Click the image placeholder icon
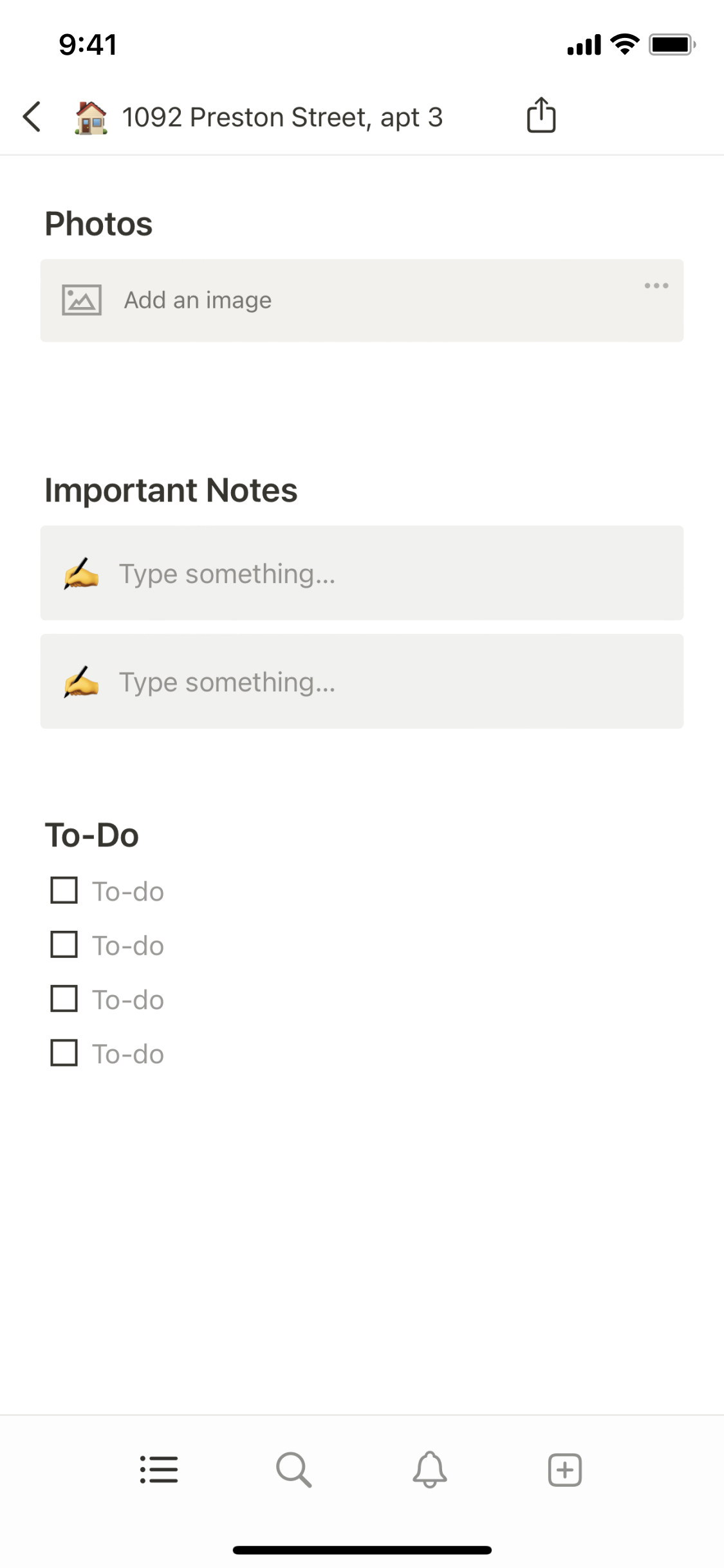The height and width of the screenshot is (1568, 724). coord(82,300)
